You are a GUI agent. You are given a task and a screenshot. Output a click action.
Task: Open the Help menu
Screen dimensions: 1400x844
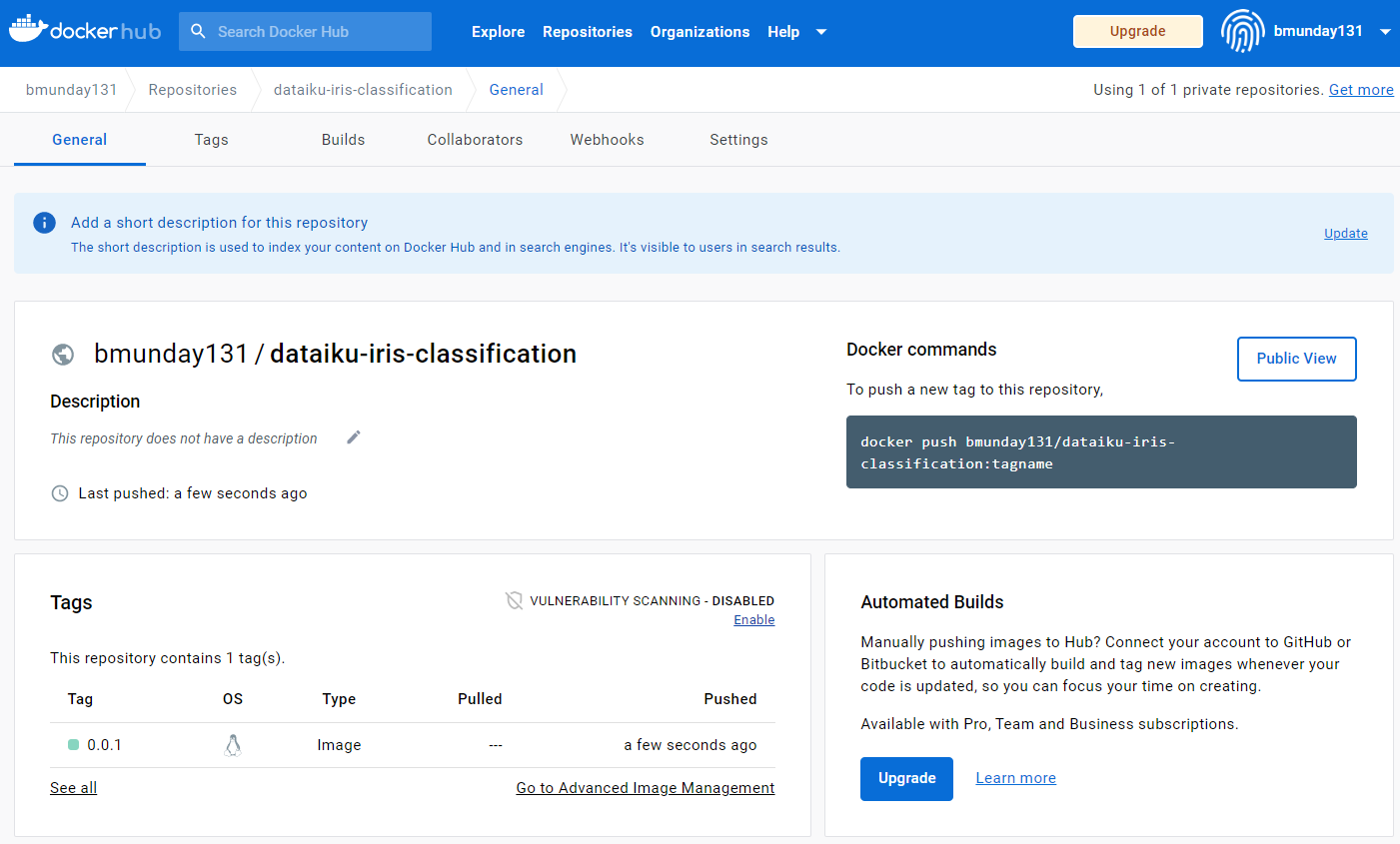click(x=783, y=32)
